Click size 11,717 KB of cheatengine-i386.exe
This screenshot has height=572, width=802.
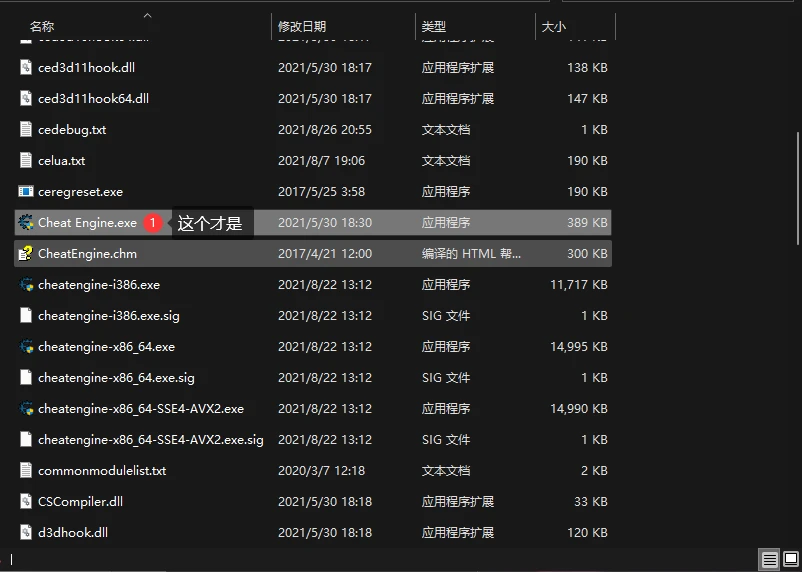coord(579,284)
